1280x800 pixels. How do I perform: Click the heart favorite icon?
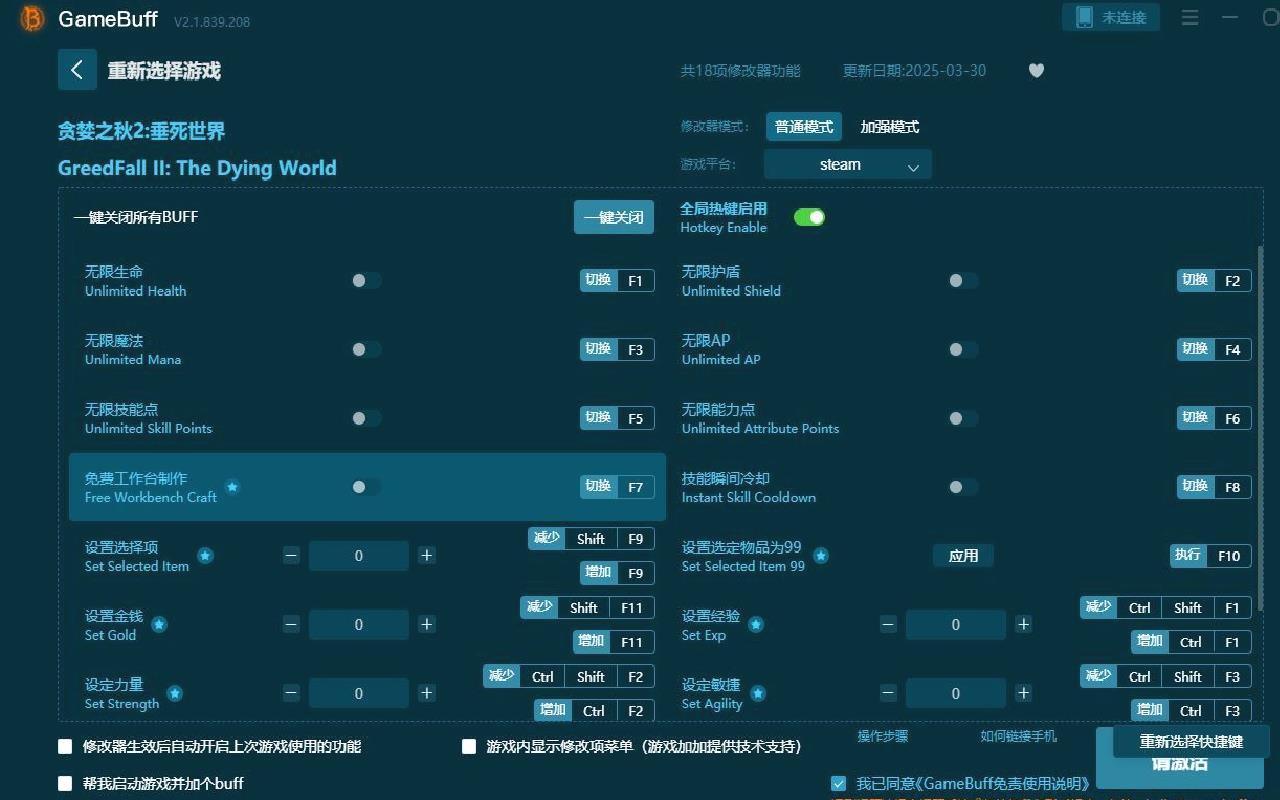[x=1036, y=70]
